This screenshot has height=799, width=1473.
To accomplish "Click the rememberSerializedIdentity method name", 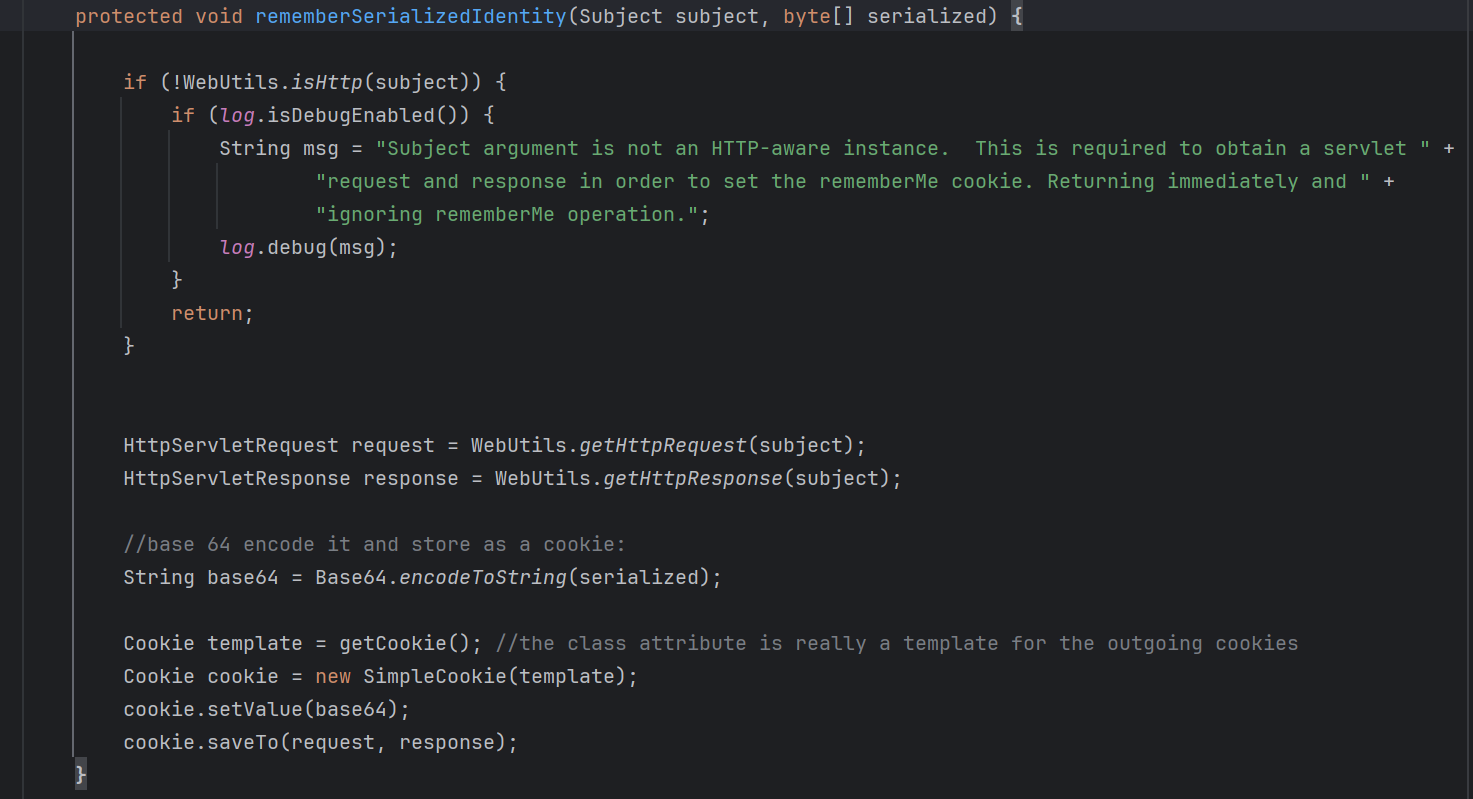I will coord(410,17).
